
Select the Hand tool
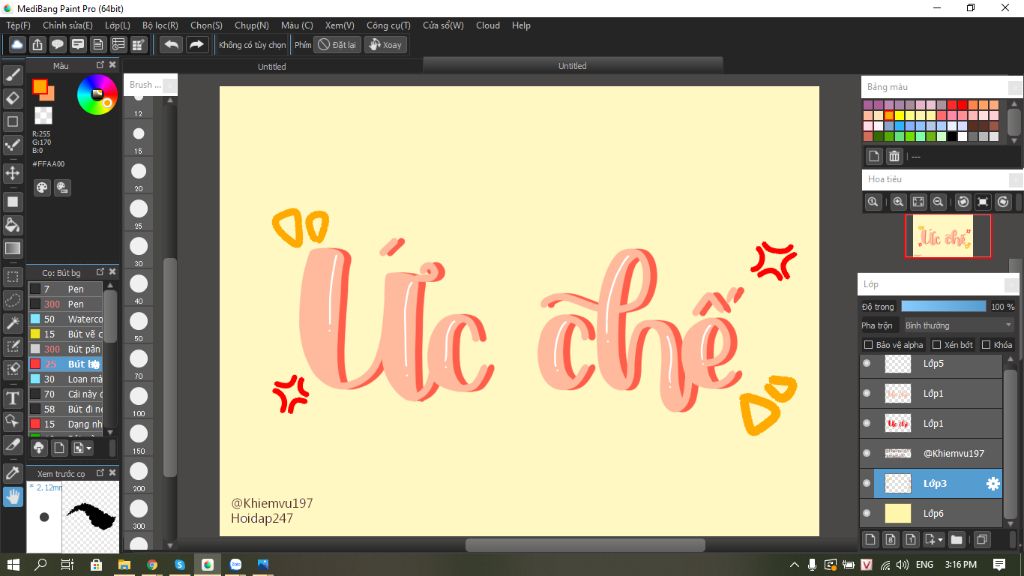click(x=12, y=498)
